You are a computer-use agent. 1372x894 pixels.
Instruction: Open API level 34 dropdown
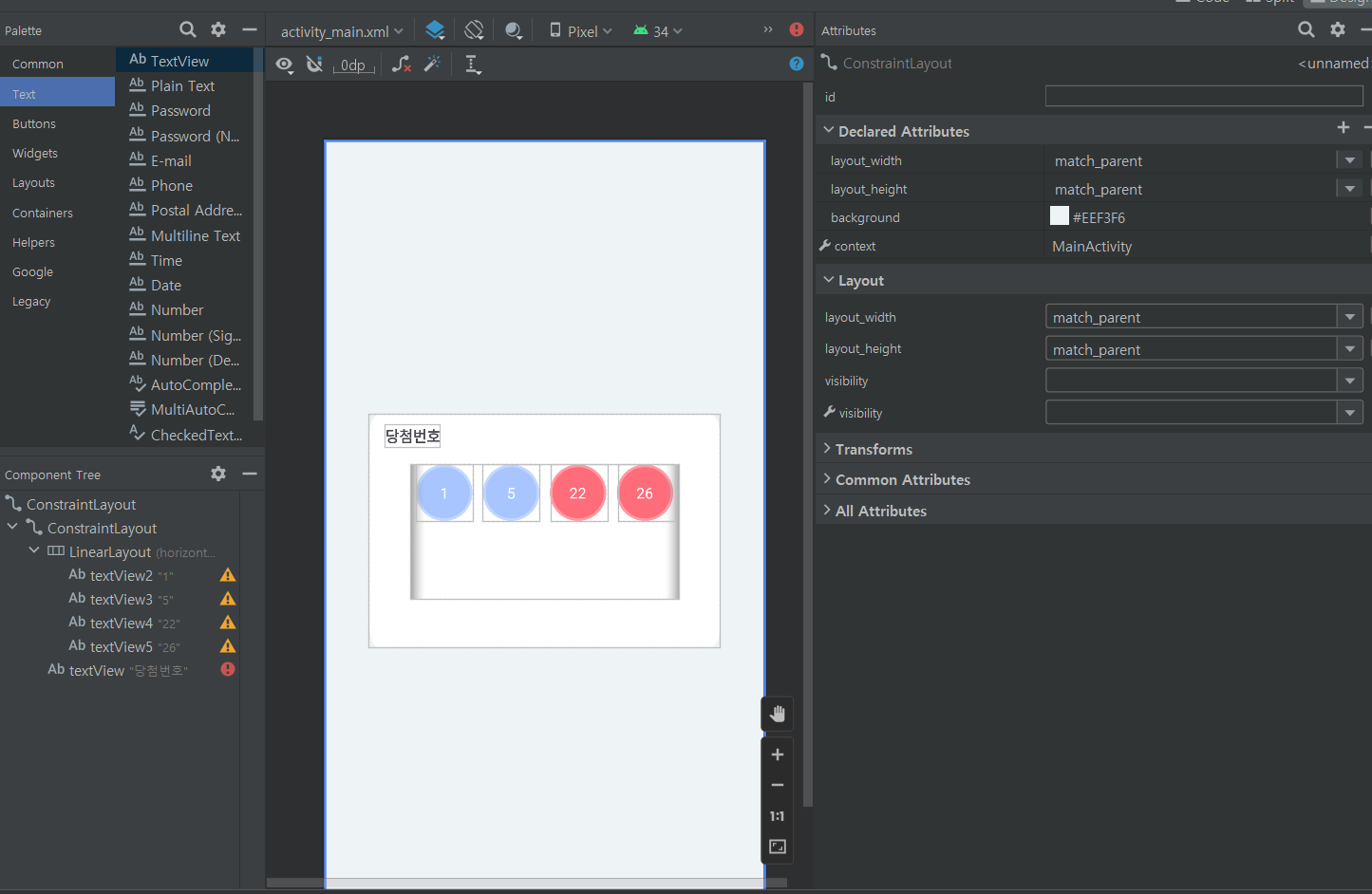click(658, 31)
